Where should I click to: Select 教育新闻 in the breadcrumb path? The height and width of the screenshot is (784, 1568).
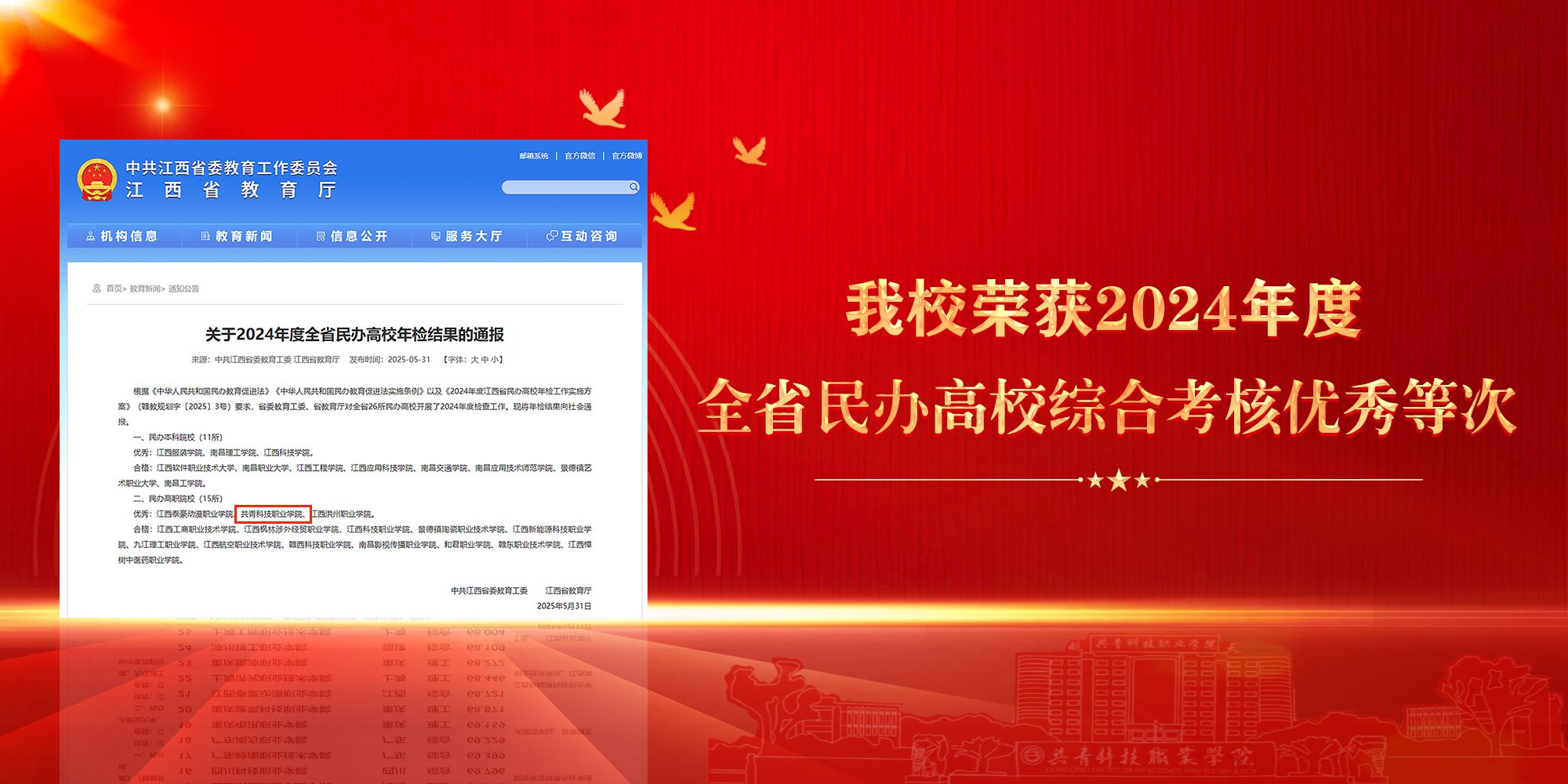(x=144, y=289)
